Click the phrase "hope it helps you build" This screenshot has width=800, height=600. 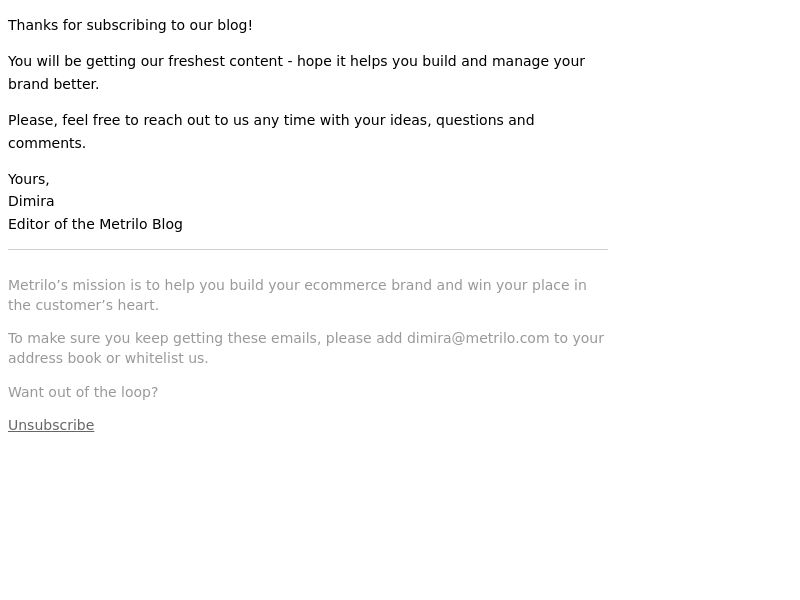(x=377, y=61)
